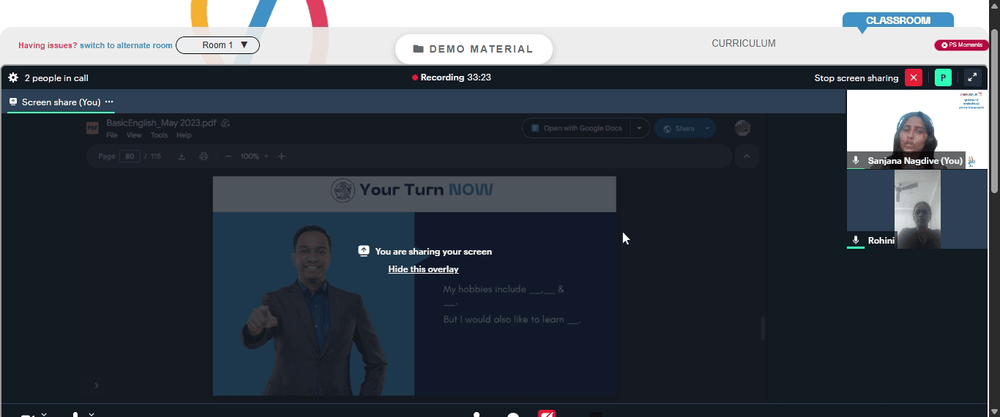Click screen share icon in overlay message
This screenshot has height=417, width=1000.
(364, 251)
